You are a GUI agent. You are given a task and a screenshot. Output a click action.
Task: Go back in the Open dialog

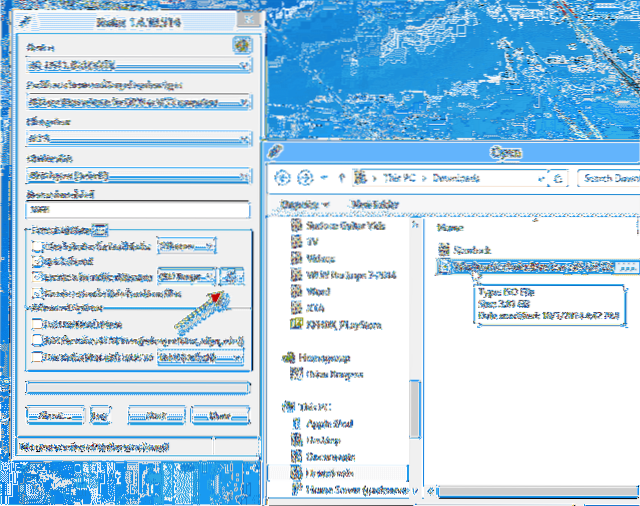(281, 178)
